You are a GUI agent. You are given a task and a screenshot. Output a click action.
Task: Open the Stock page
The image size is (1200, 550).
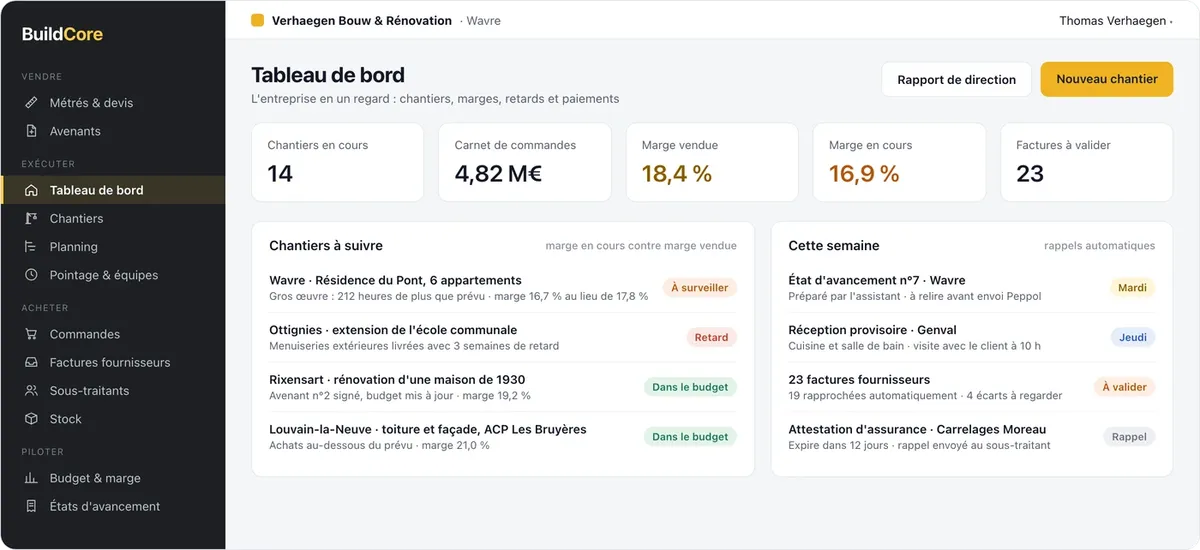coord(112,418)
